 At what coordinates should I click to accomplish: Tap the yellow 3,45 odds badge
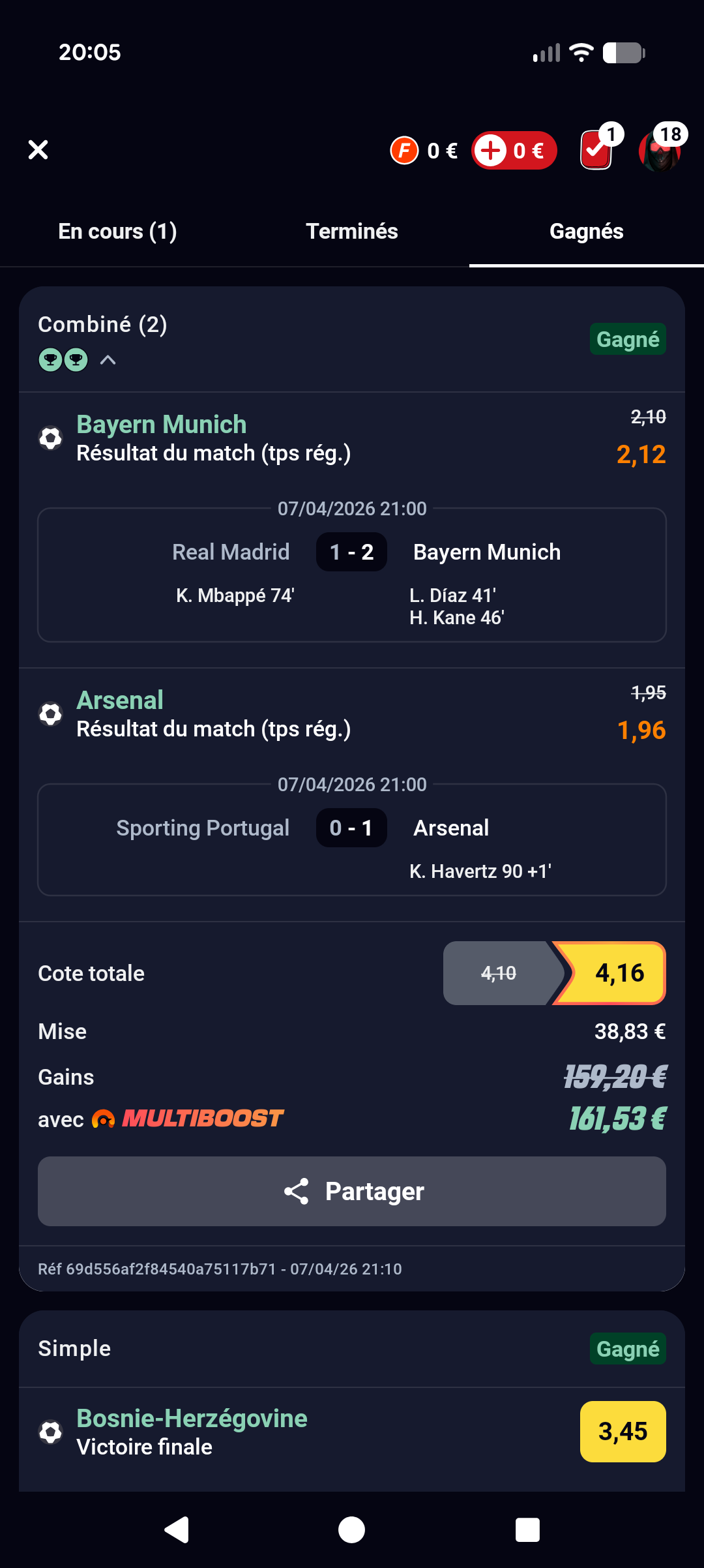pos(623,1432)
